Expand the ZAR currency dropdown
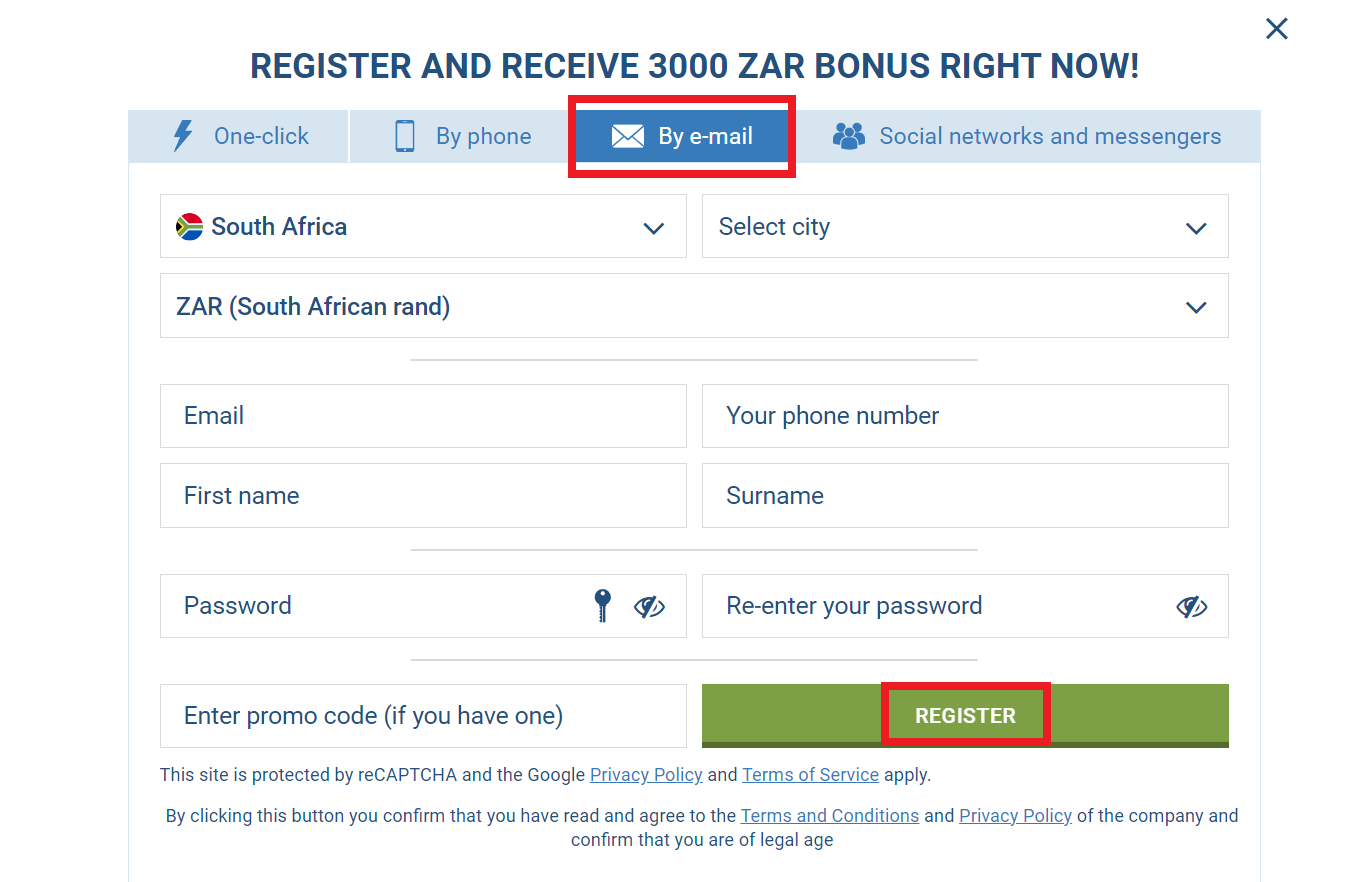This screenshot has width=1372, height=882. 1195,307
